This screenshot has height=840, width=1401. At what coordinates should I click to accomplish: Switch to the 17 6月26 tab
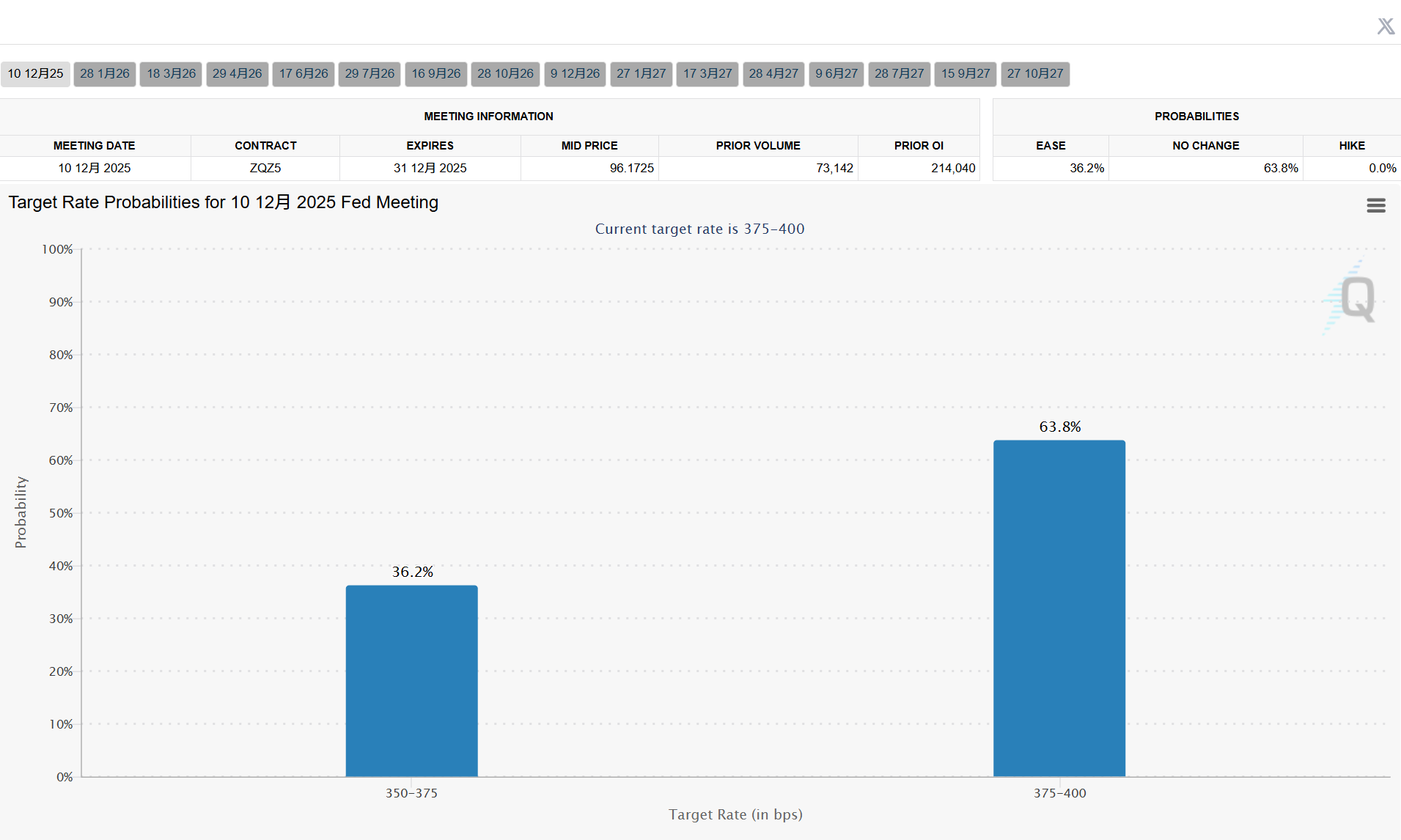[x=304, y=74]
